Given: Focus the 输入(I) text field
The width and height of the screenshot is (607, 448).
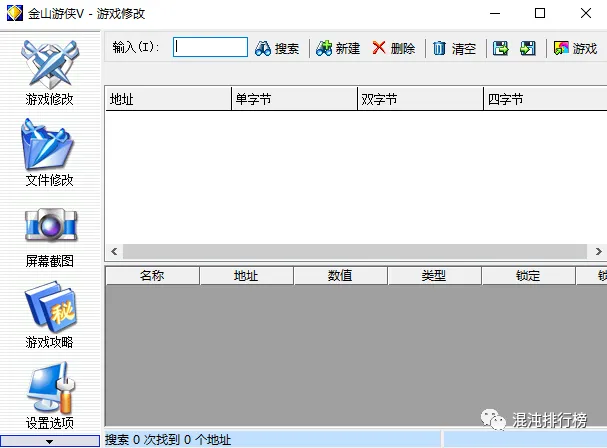Looking at the screenshot, I should point(210,47).
